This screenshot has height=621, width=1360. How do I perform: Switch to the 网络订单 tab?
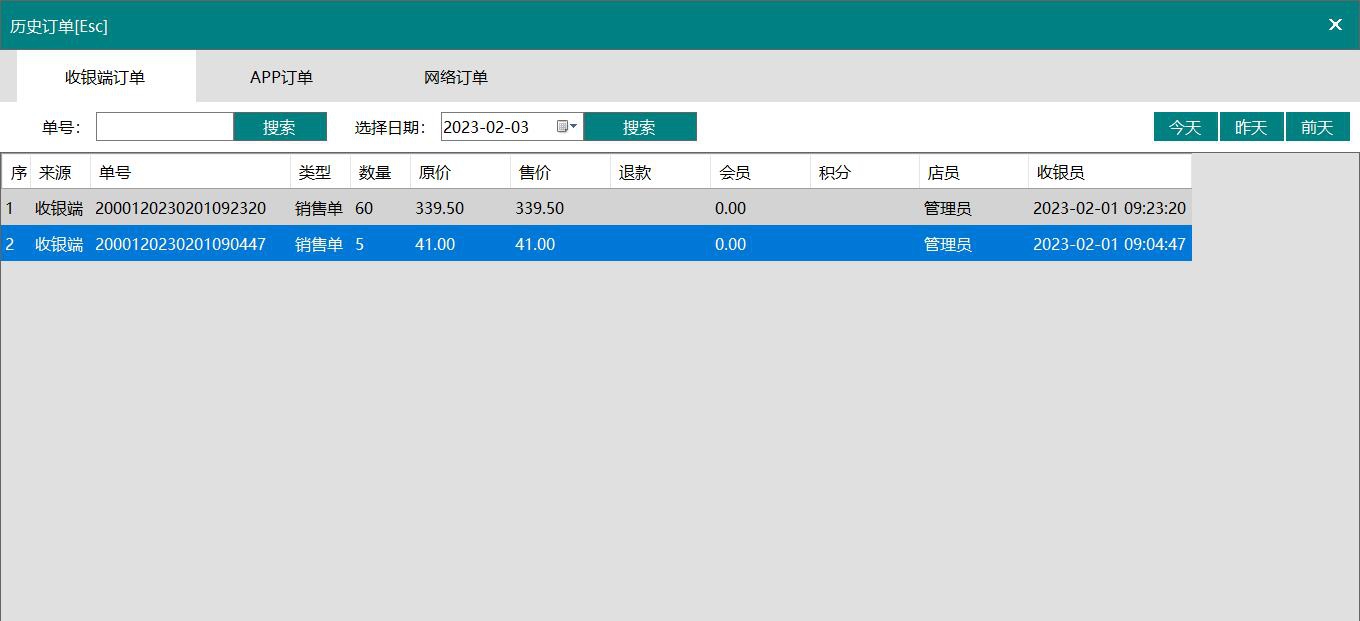pos(456,77)
